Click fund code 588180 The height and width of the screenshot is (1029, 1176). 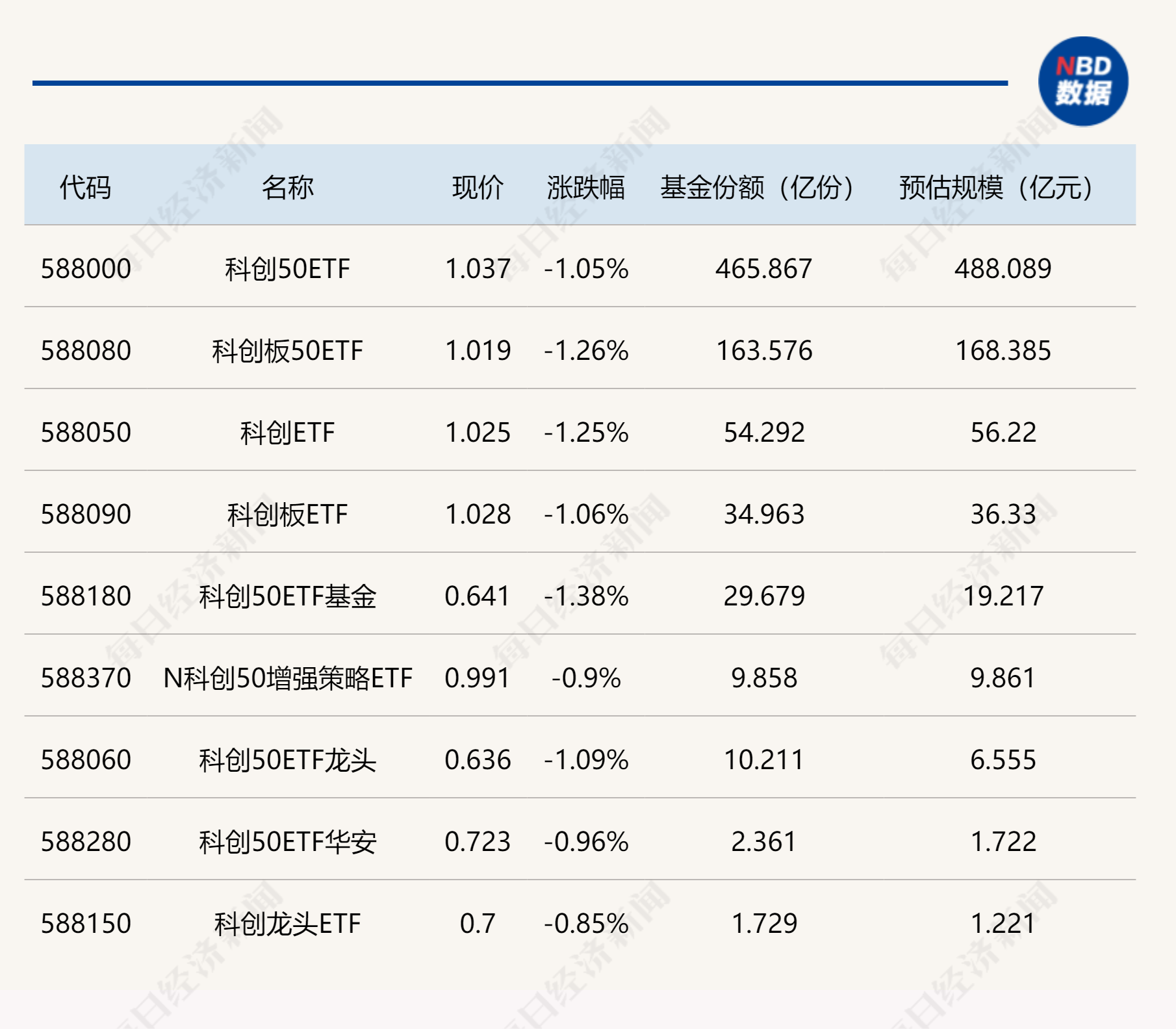86,596
